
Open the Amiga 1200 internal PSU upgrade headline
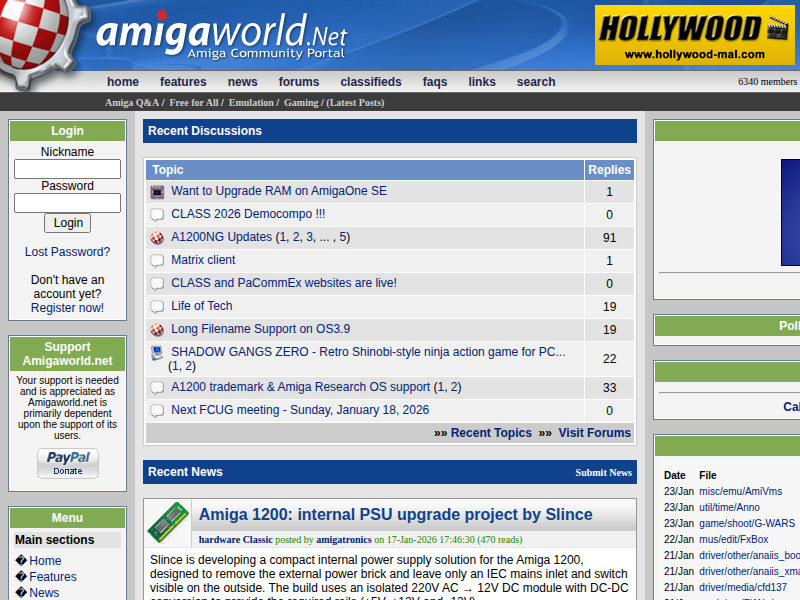[395, 515]
